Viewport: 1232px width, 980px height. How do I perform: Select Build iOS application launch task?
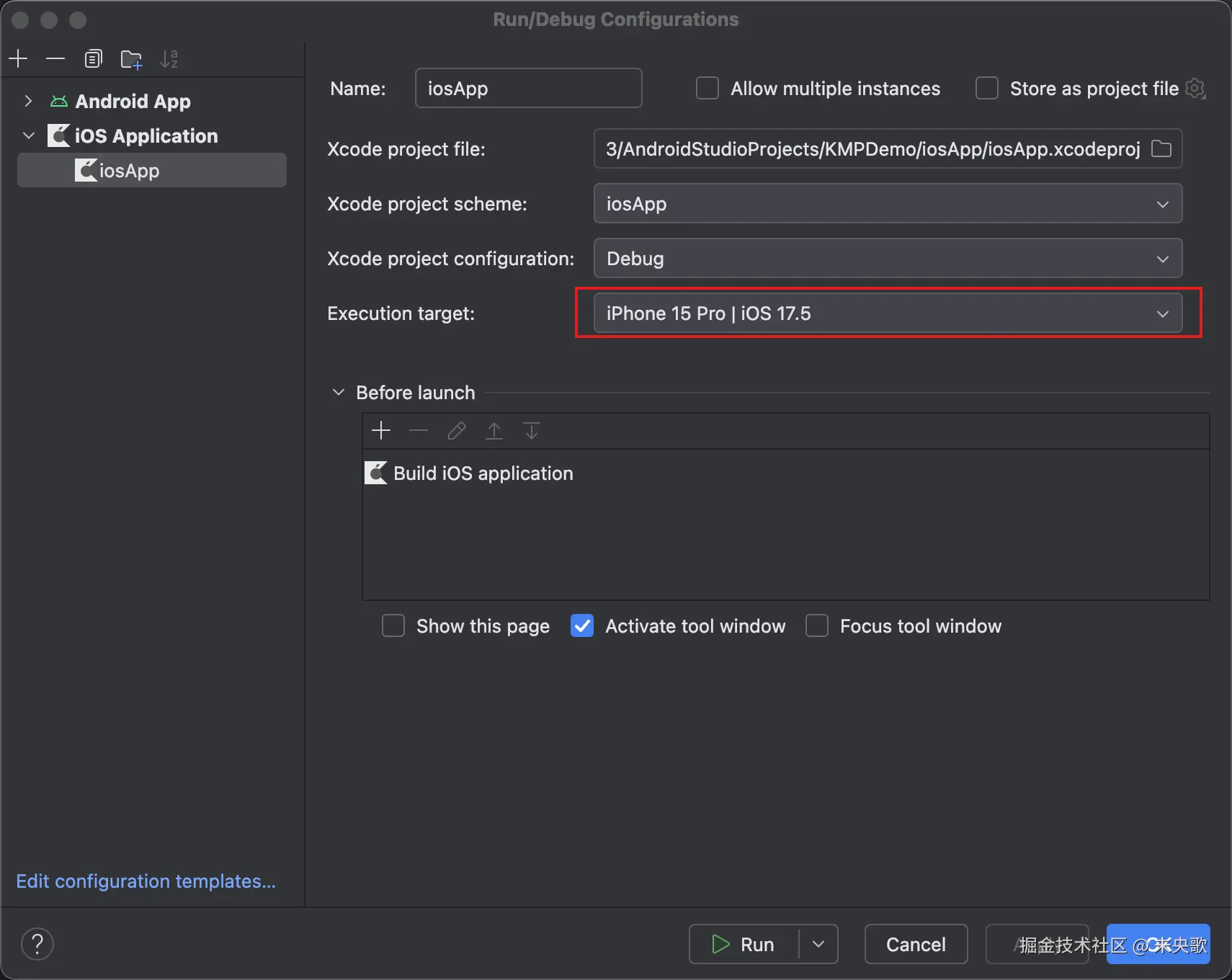(483, 473)
